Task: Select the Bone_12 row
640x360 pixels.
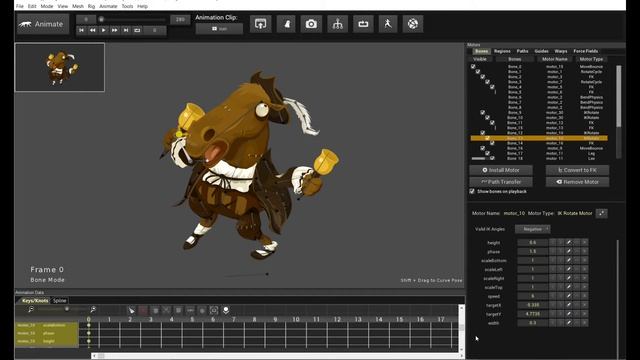Action: (539, 133)
